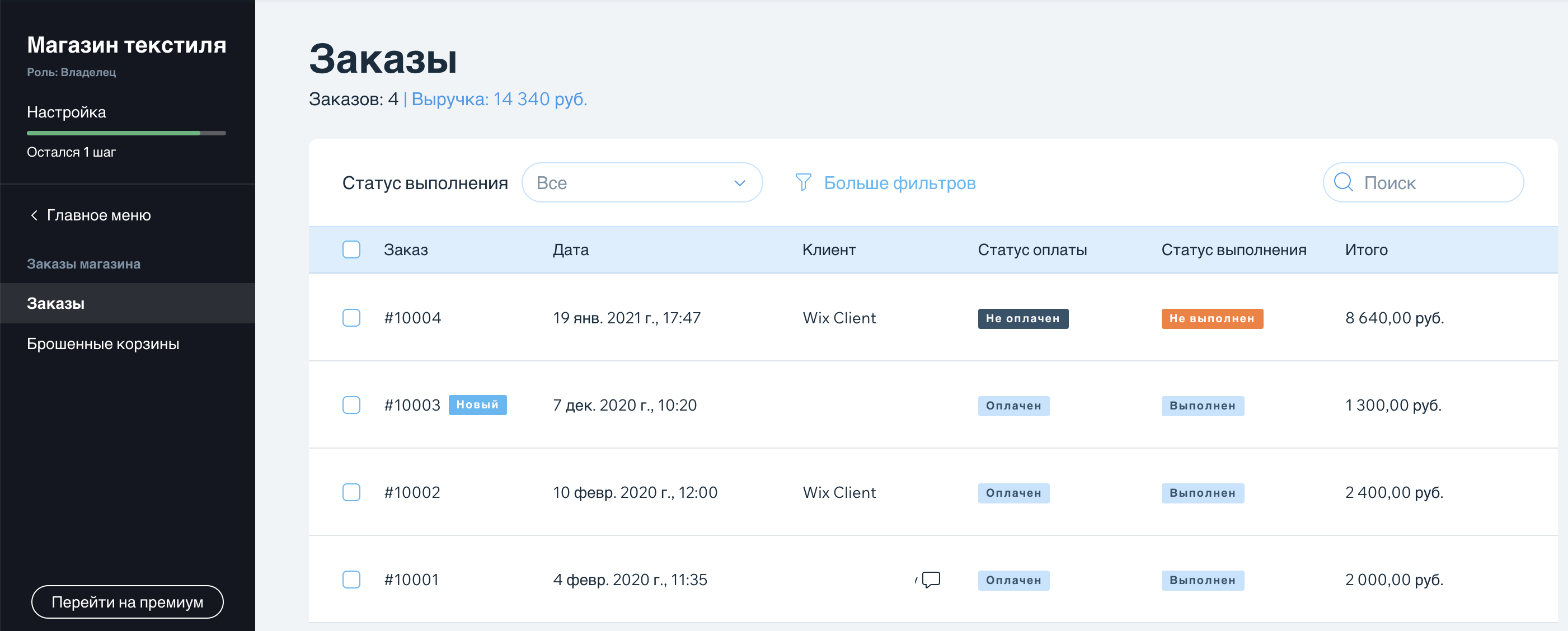Click Перейти на премиум button
The width and height of the screenshot is (1568, 631).
[127, 602]
